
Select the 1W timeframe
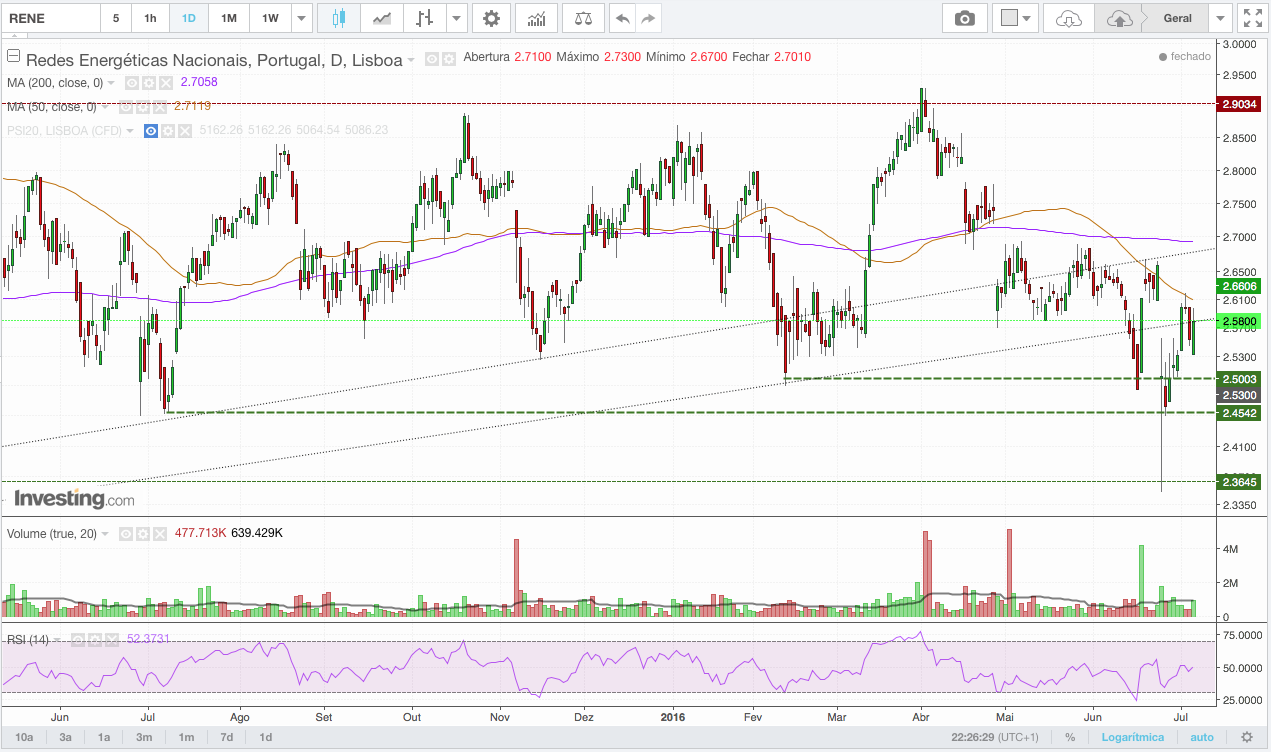(270, 18)
